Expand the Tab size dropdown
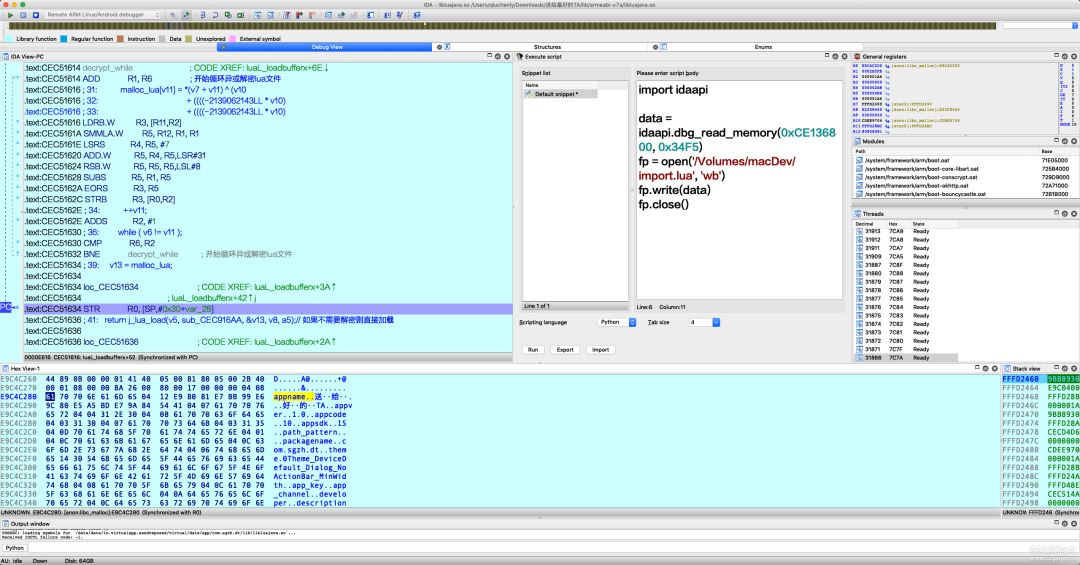 (703, 322)
